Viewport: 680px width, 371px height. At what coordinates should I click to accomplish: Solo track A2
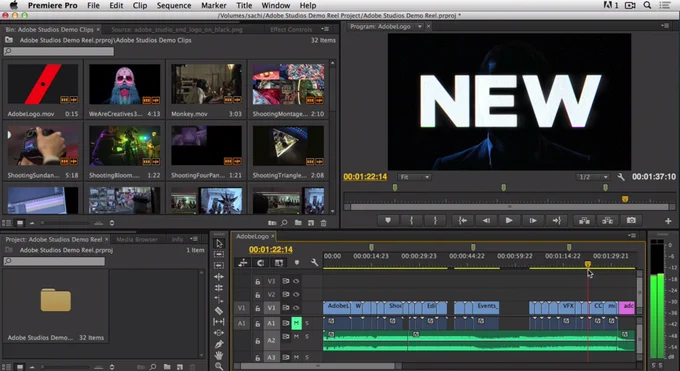coord(307,336)
